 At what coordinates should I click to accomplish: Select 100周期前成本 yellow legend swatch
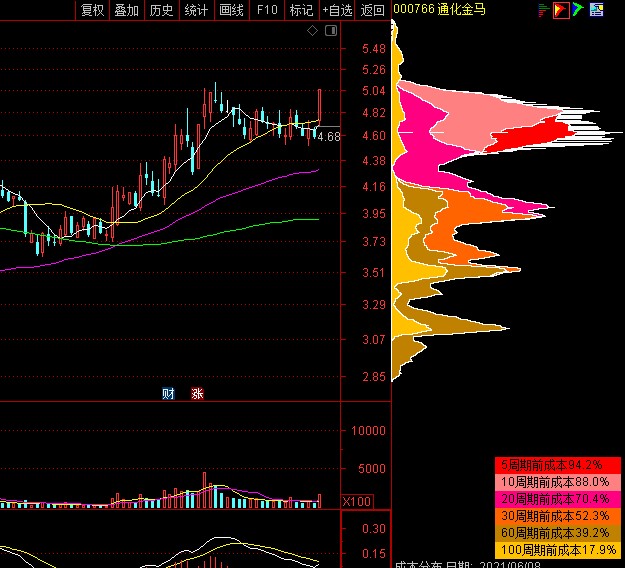558,550
